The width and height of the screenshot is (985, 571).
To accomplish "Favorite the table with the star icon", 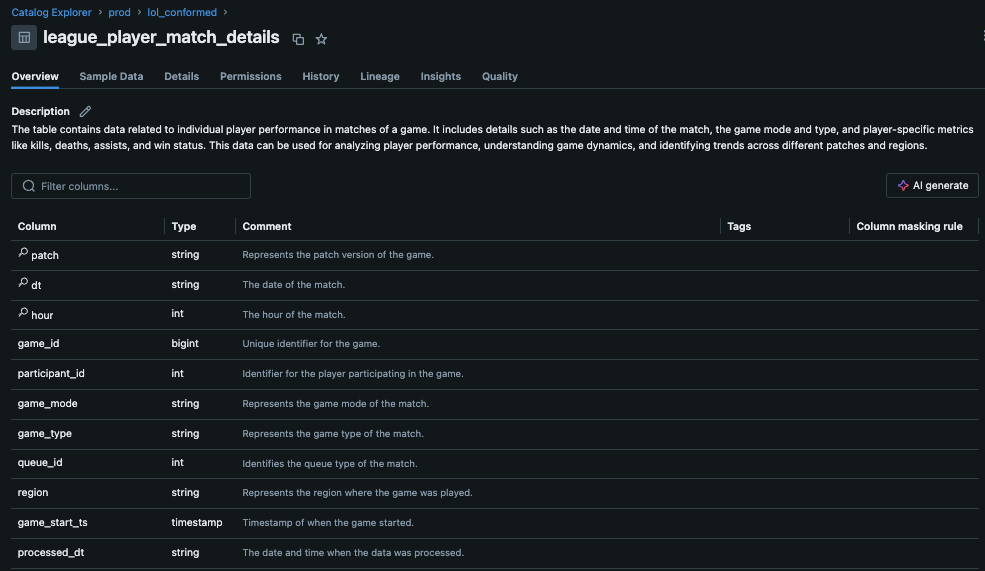I will (321, 39).
